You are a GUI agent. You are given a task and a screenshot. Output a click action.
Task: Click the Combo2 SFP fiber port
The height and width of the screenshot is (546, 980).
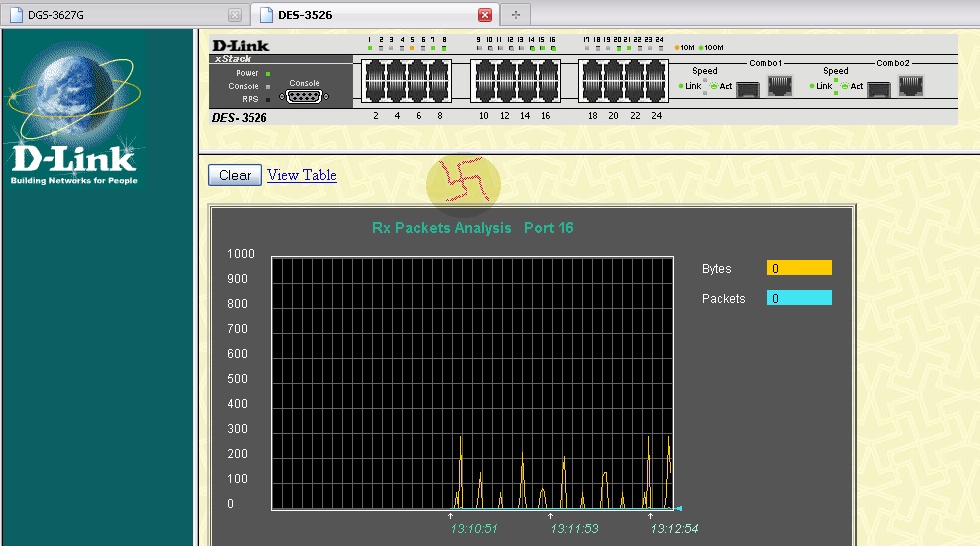click(x=879, y=87)
